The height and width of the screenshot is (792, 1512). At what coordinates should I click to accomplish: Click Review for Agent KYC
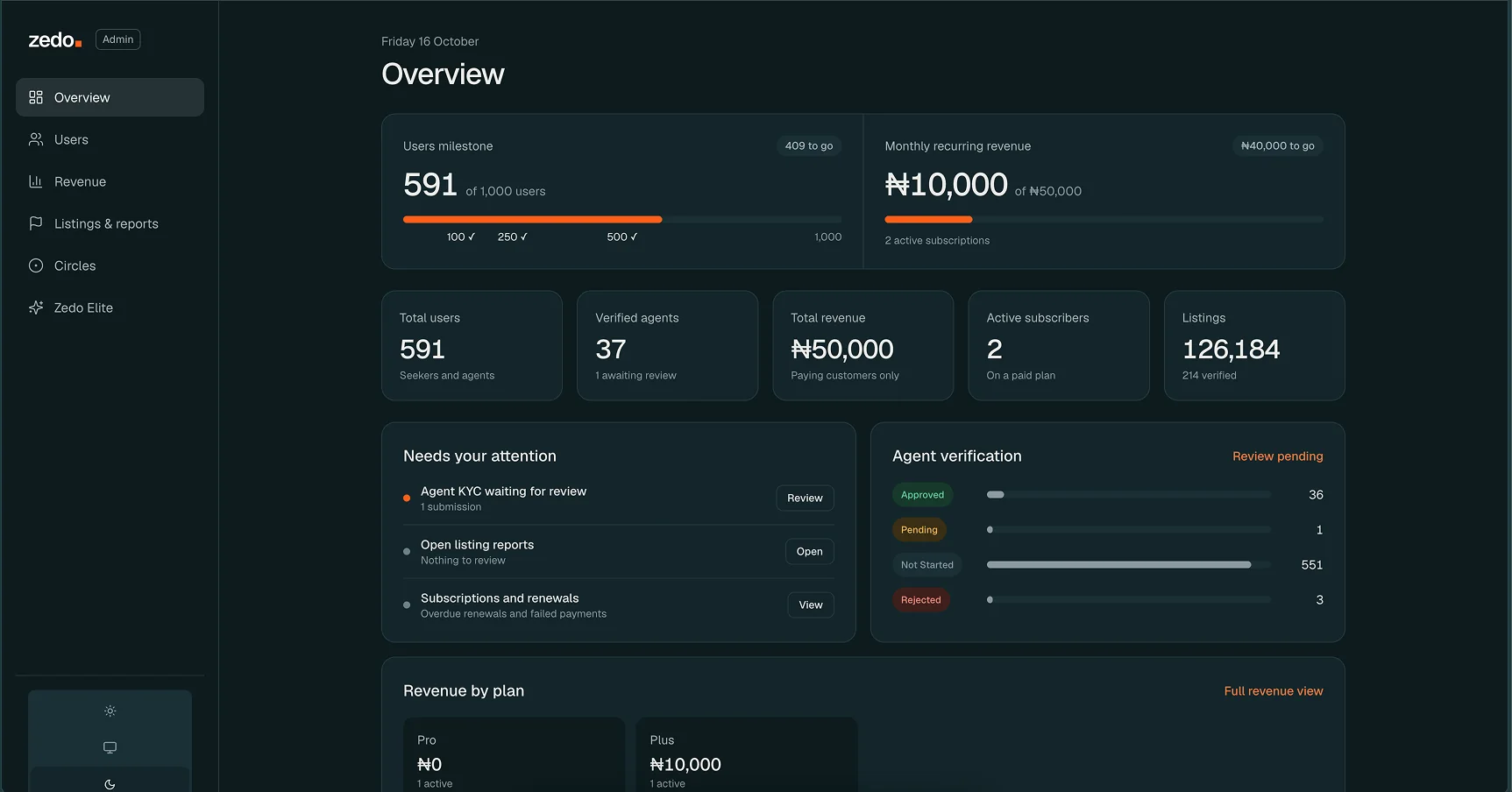pos(805,498)
